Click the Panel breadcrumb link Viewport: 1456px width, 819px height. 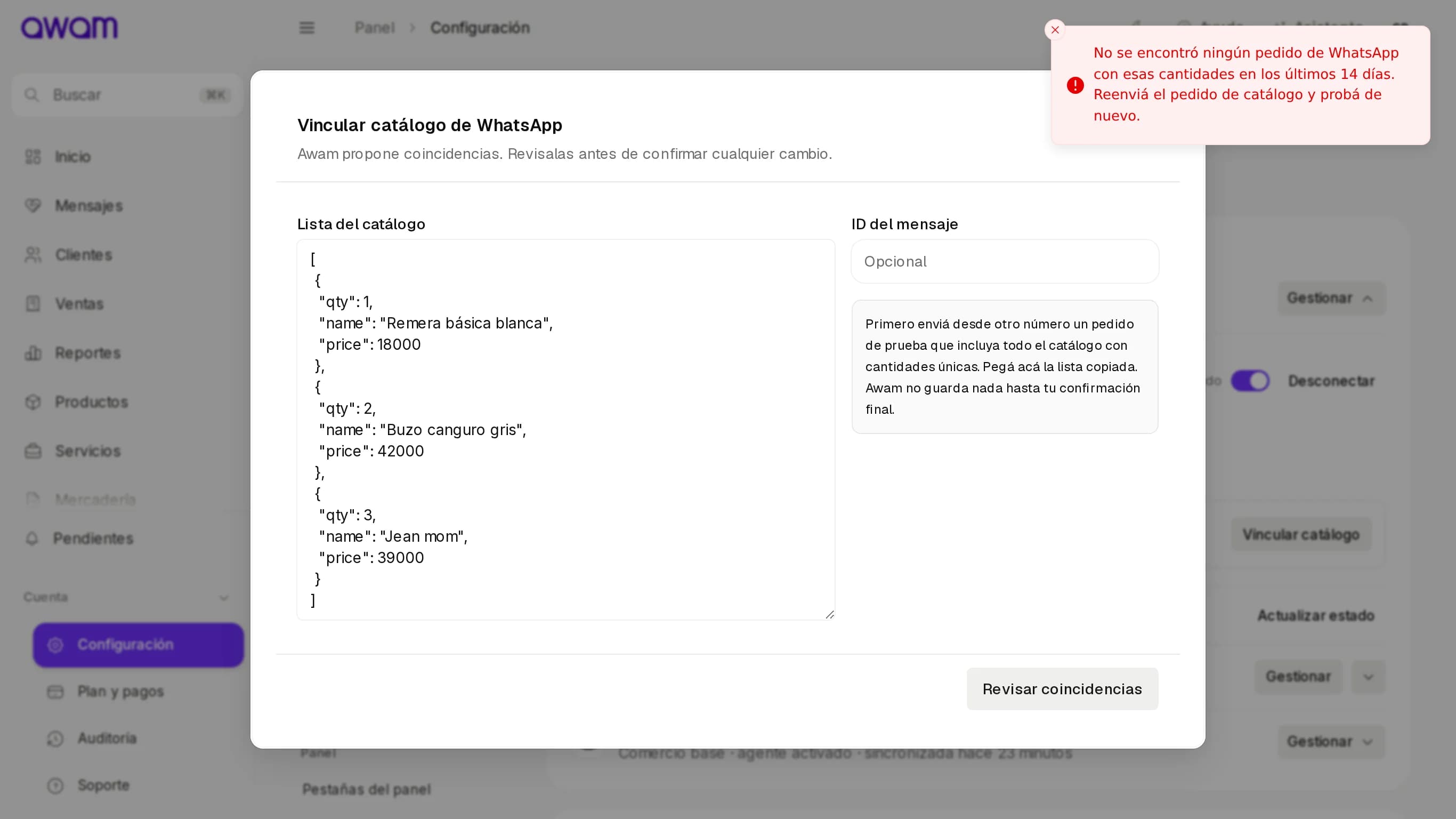(374, 28)
